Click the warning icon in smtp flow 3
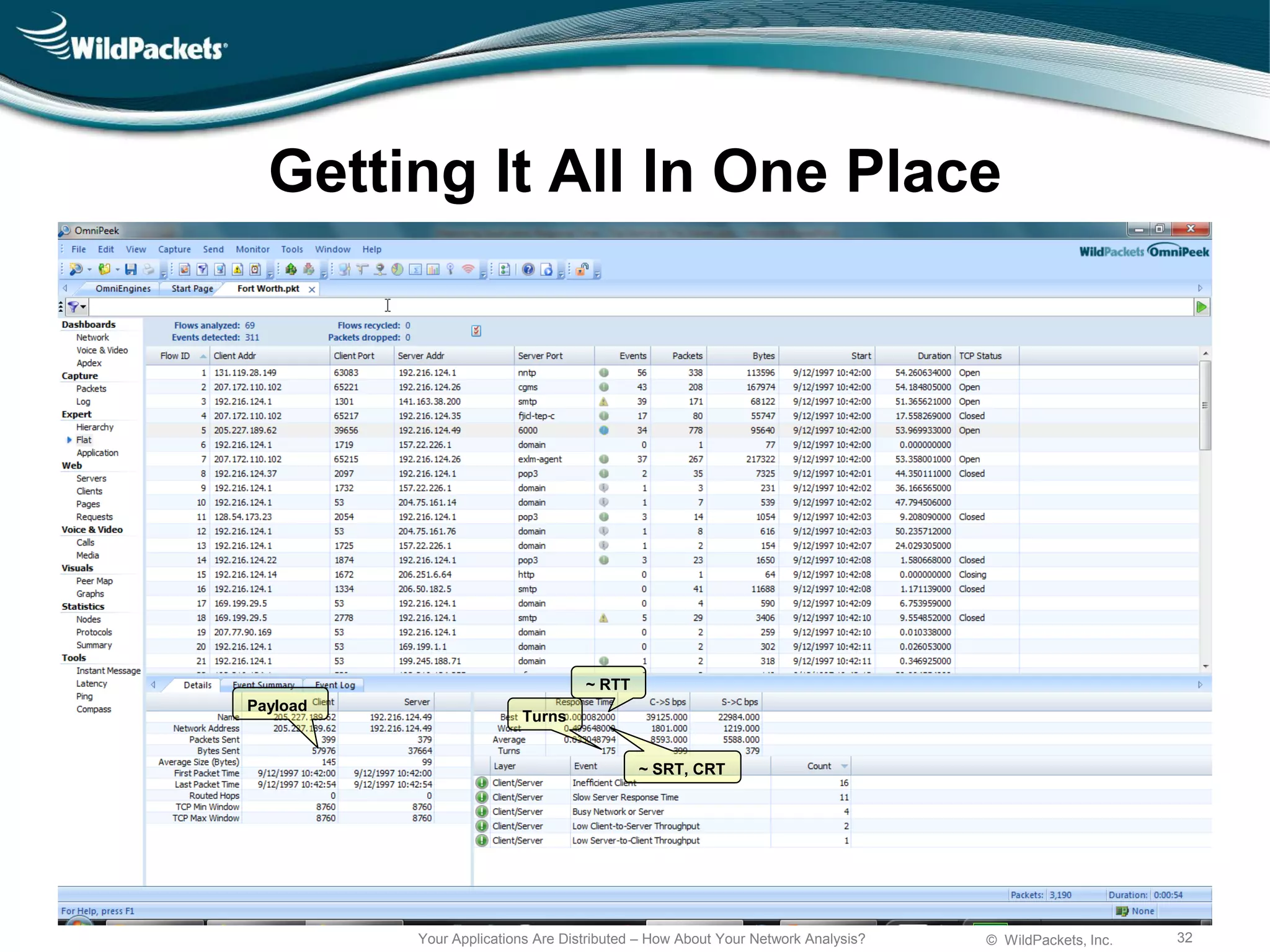The width and height of the screenshot is (1270, 952). [603, 402]
